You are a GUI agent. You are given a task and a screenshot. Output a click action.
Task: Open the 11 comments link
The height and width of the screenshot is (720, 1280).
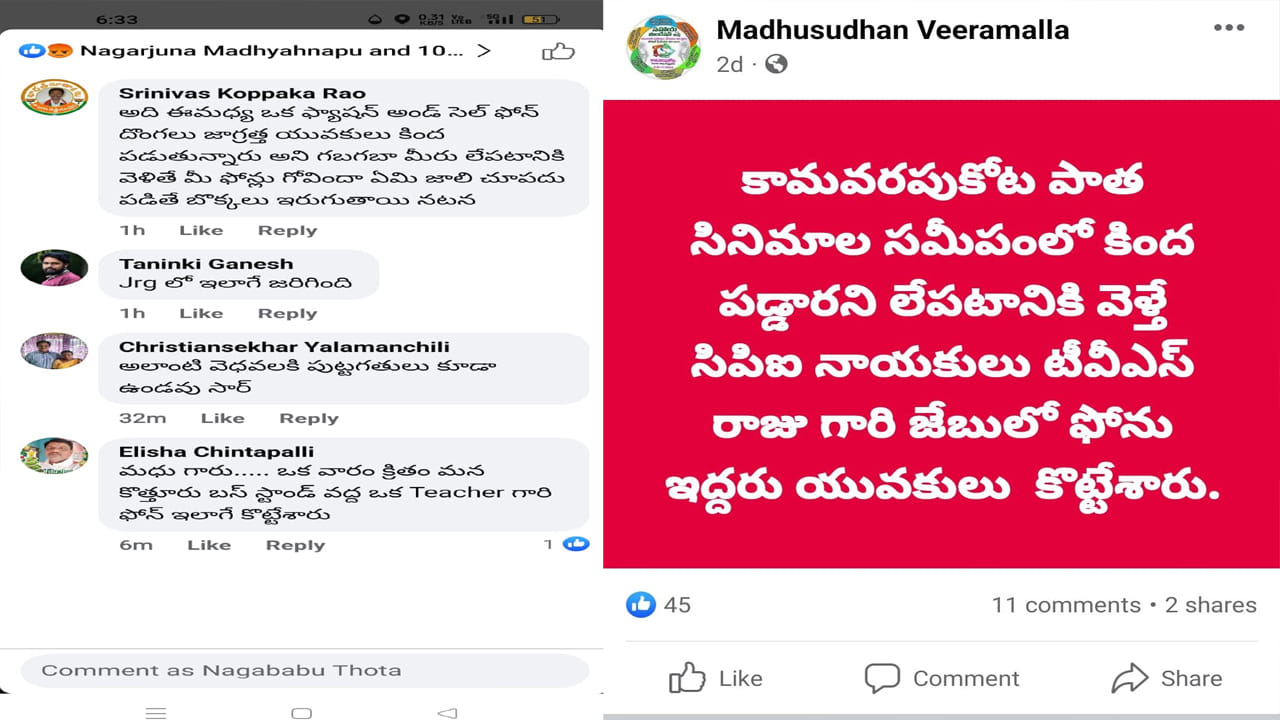coord(1066,605)
